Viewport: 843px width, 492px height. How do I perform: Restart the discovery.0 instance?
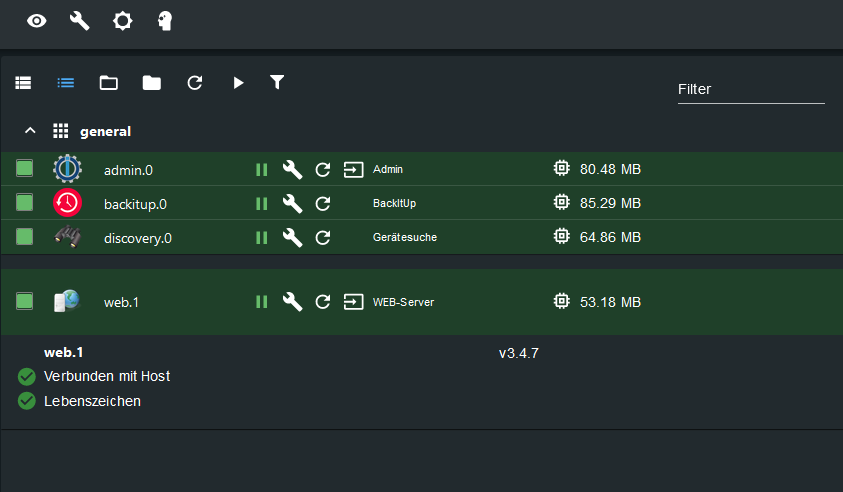click(x=323, y=238)
